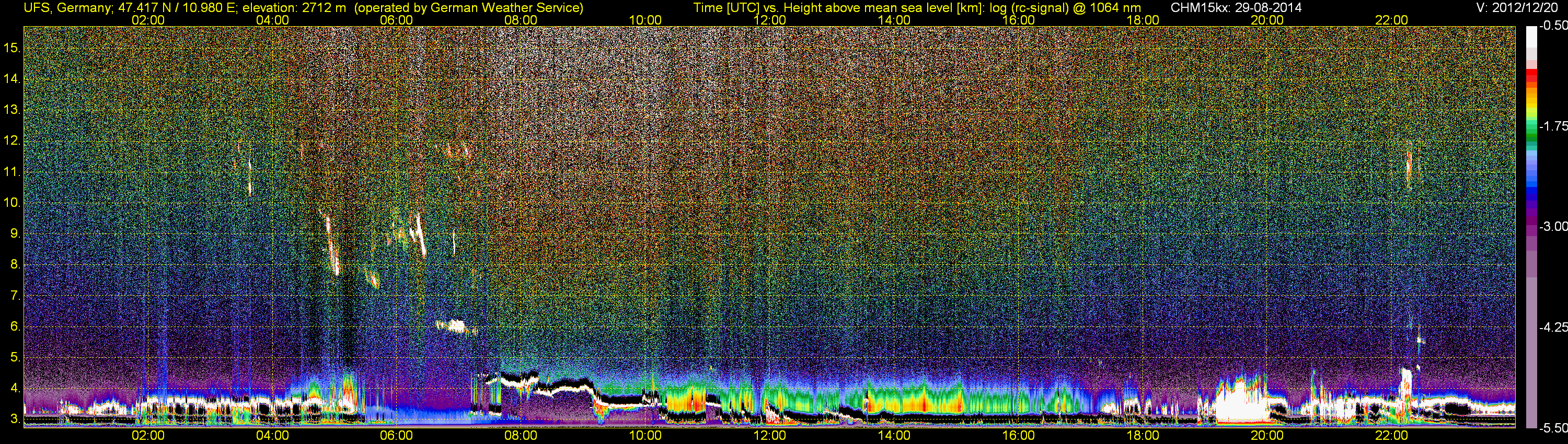Click the white top of the color scale
This screenshot has width=1568, height=444.
1531,38
